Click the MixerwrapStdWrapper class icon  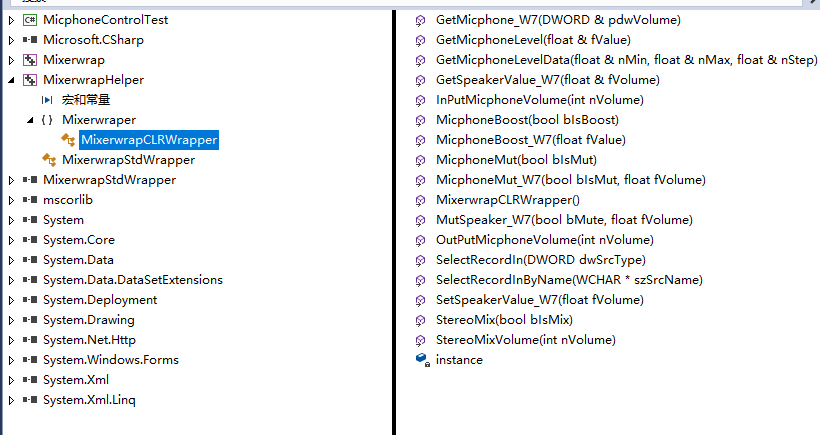pos(49,159)
